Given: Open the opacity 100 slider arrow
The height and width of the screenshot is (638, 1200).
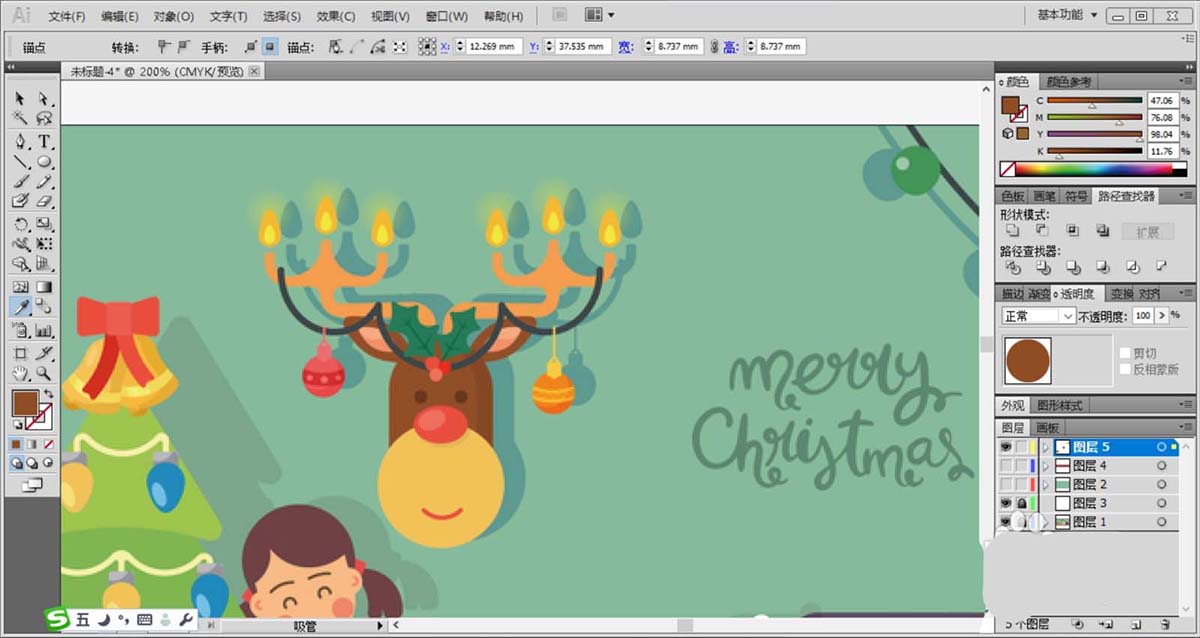Looking at the screenshot, I should [x=1161, y=316].
